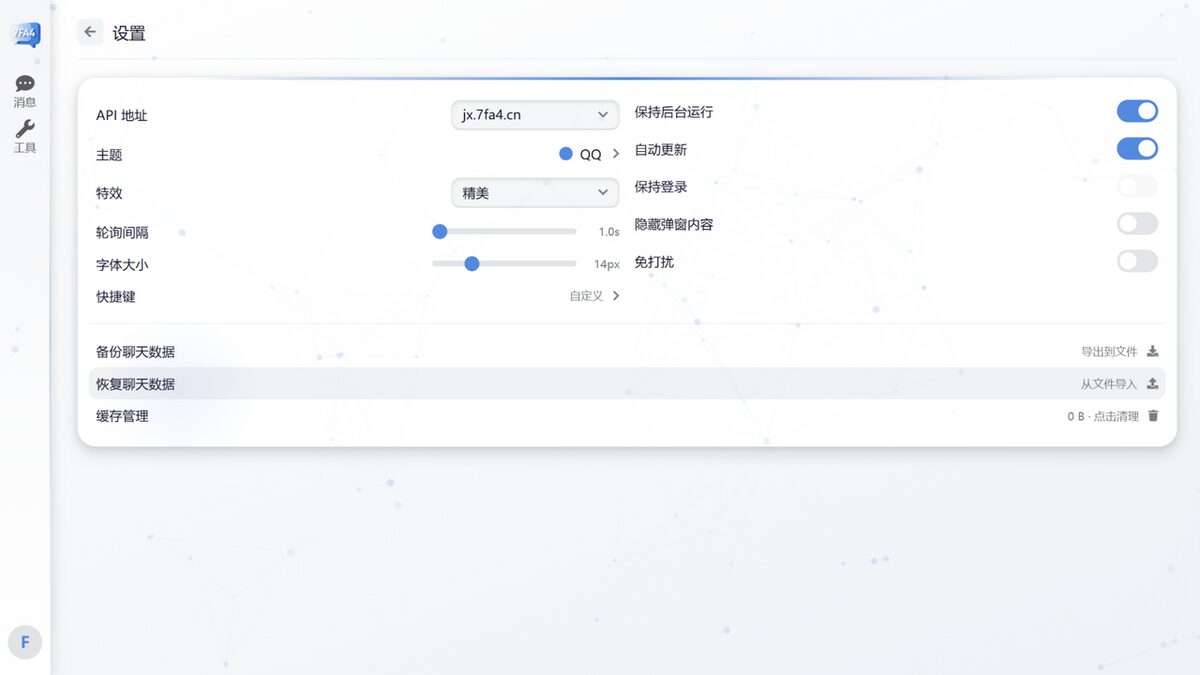Click the 1.0s polling interval value
Viewport: 1200px width, 675px height.
click(609, 232)
